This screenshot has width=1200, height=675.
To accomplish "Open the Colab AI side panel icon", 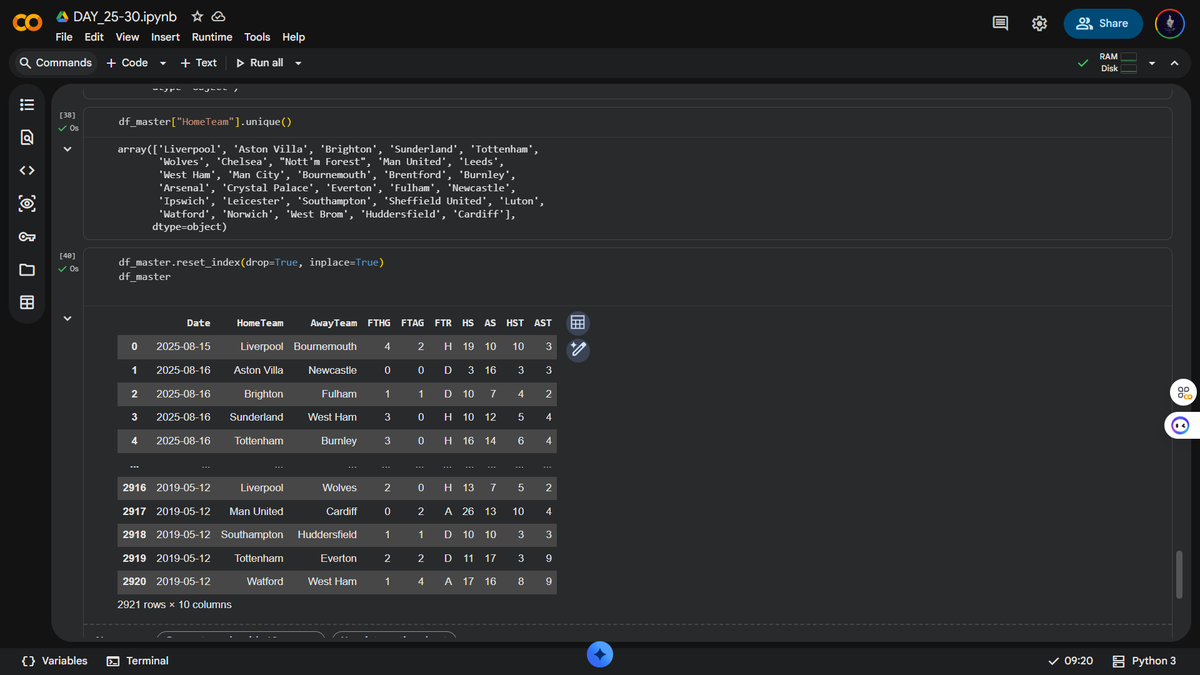I will [1183, 392].
